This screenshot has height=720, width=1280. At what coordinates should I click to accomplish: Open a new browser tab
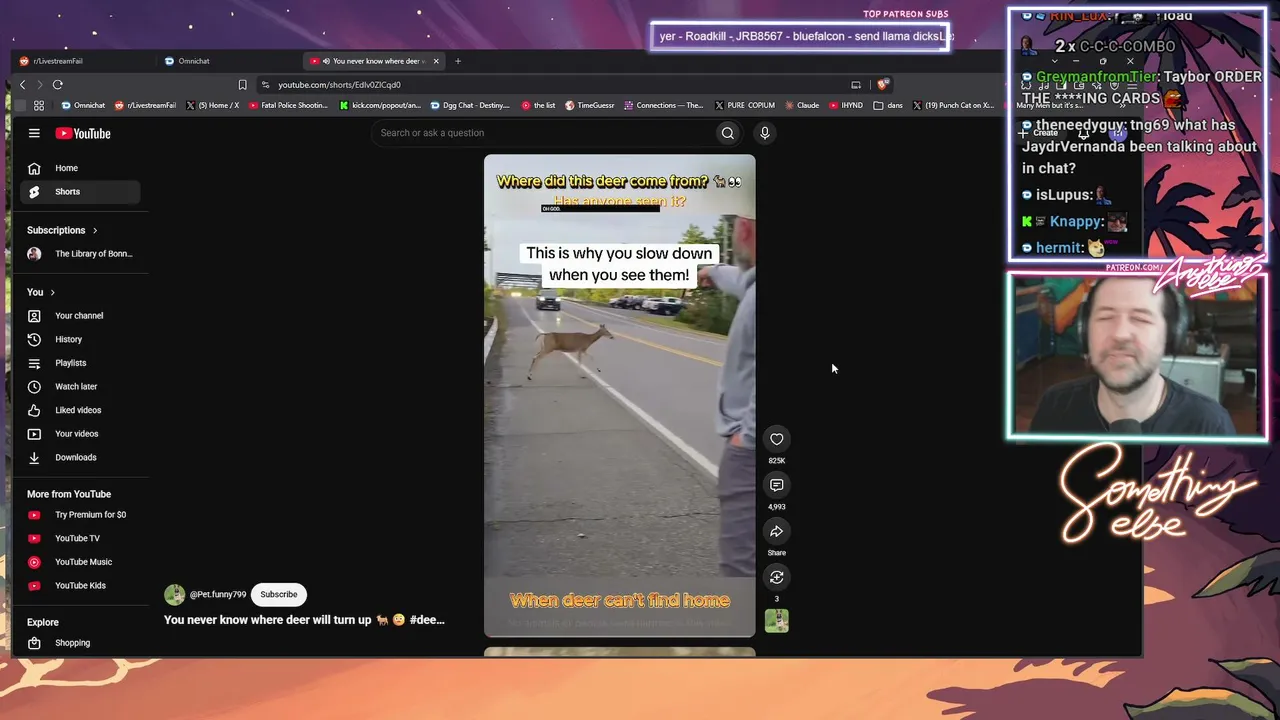[458, 61]
